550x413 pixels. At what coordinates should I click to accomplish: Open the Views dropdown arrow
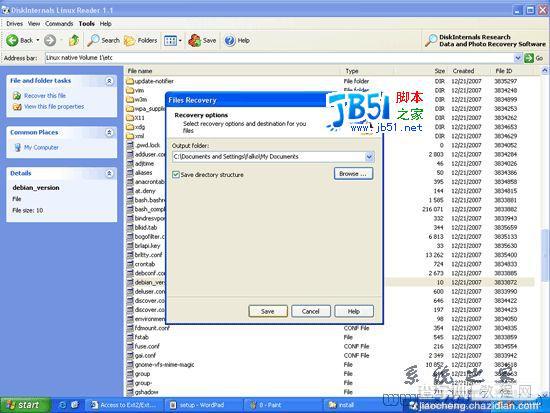point(180,41)
